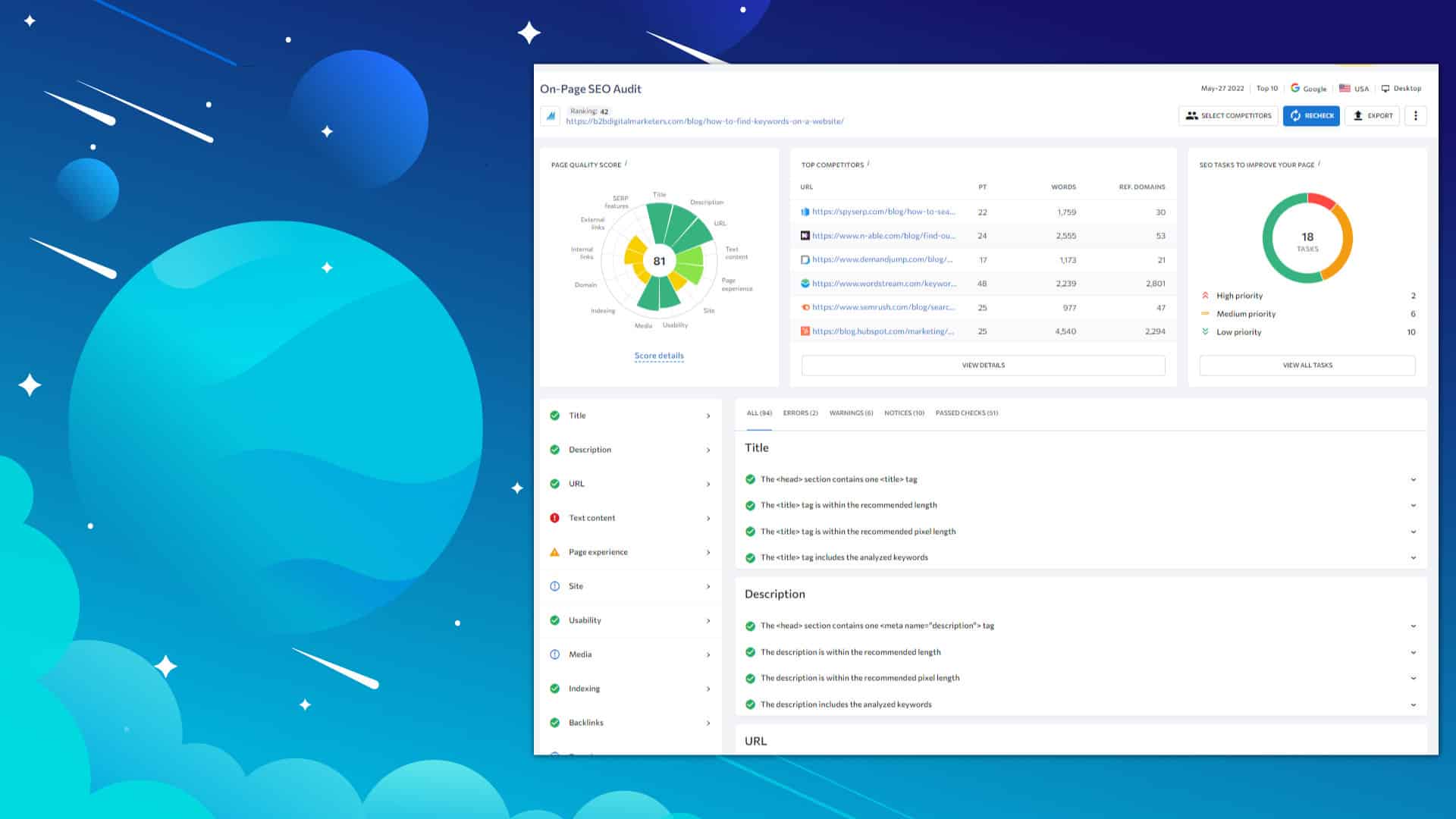The width and height of the screenshot is (1456, 819).
Task: Expand the Text content chevron arrow
Action: [x=708, y=519]
